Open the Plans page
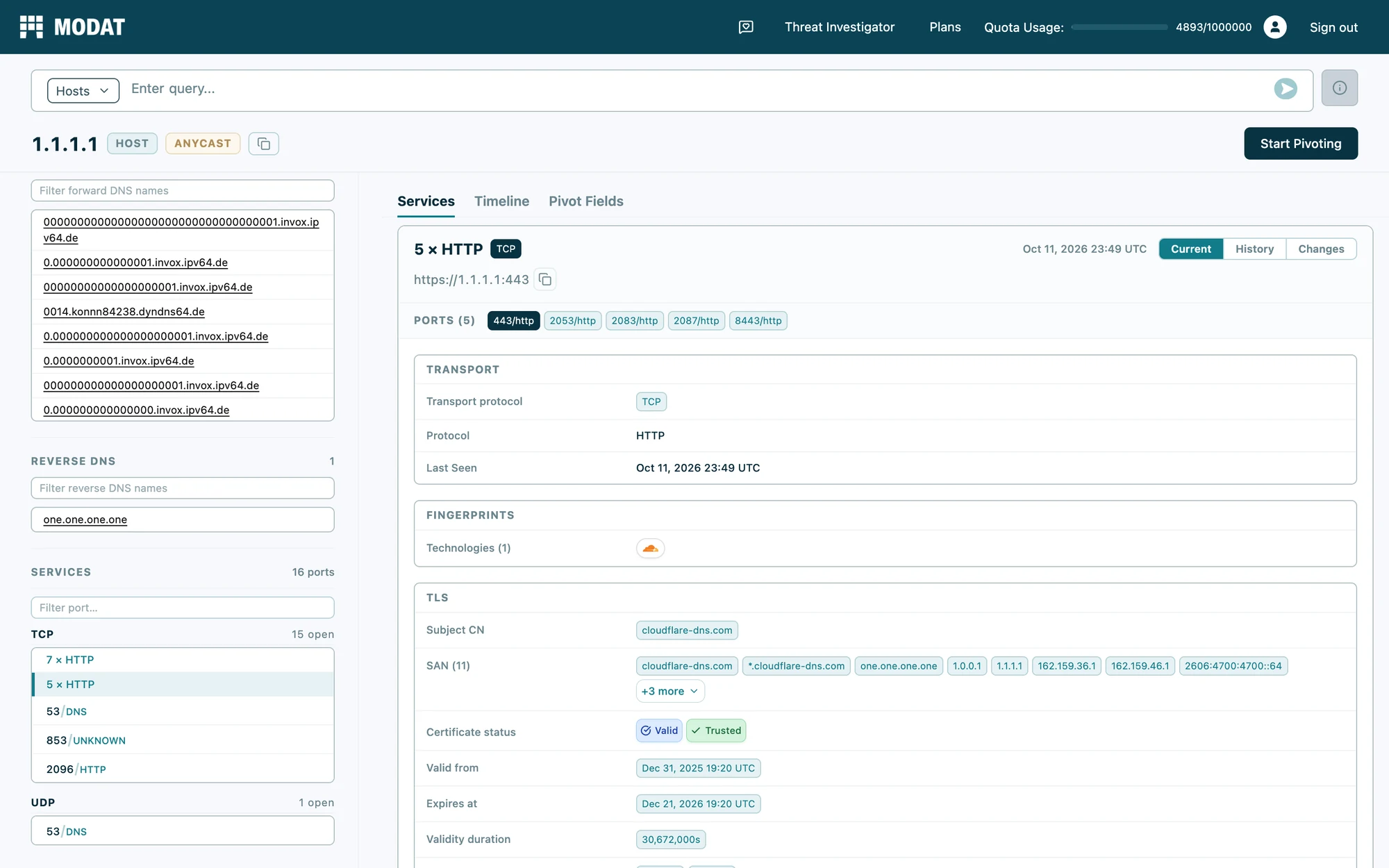Image resolution: width=1389 pixels, height=868 pixels. tap(945, 27)
